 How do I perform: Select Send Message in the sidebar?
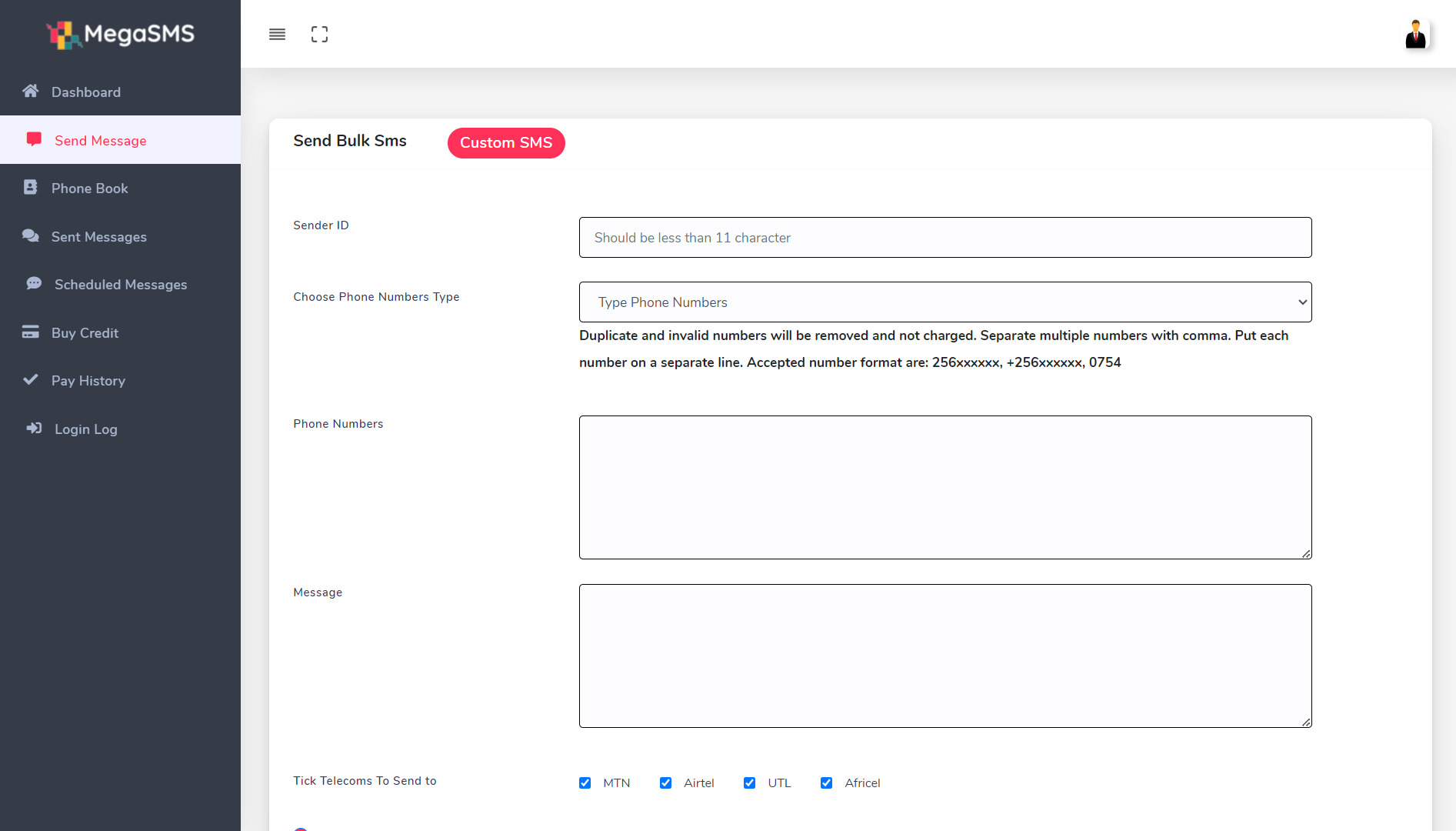[101, 141]
